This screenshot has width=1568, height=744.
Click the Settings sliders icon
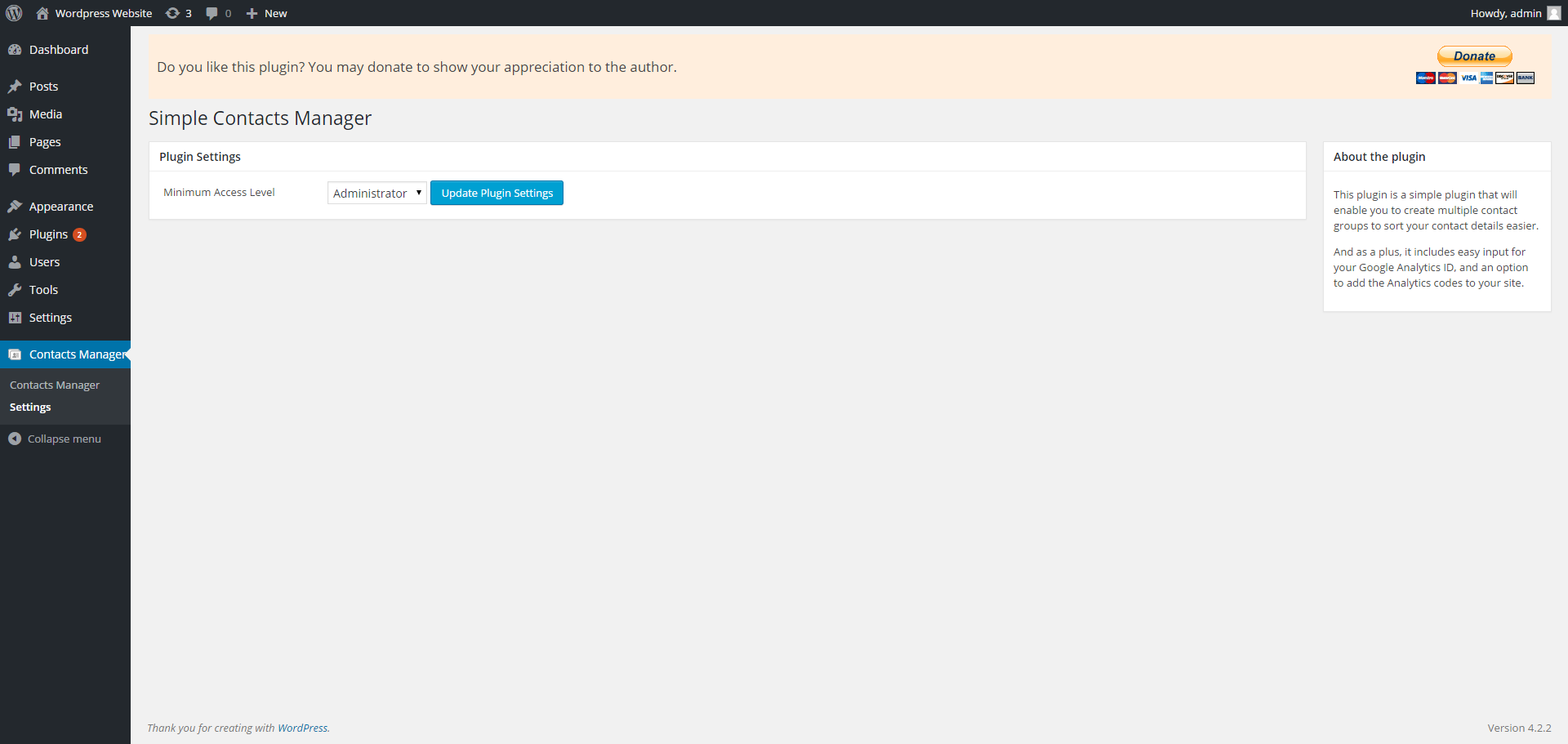pyautogui.click(x=15, y=318)
